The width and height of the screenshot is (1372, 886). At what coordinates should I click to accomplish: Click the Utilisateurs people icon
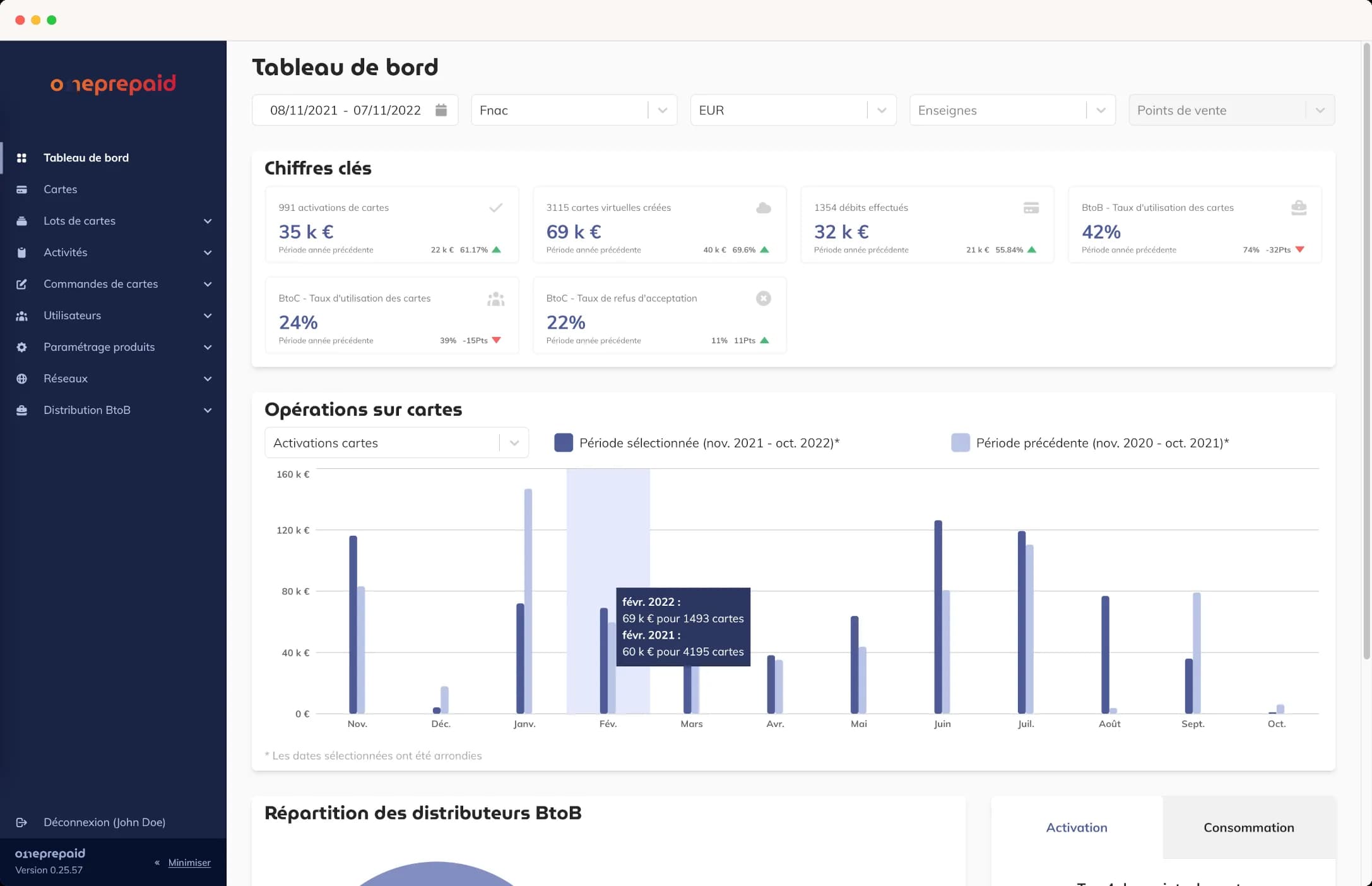click(21, 316)
